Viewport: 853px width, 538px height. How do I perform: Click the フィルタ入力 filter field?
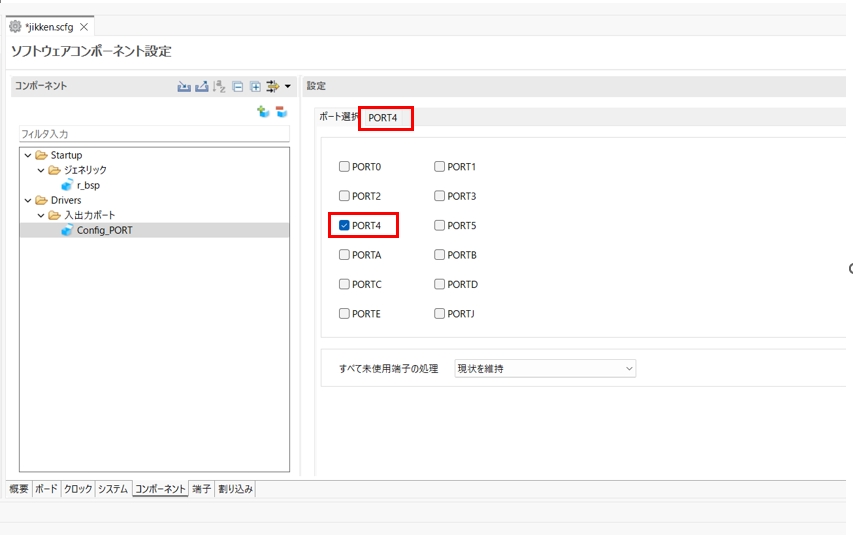pos(154,134)
